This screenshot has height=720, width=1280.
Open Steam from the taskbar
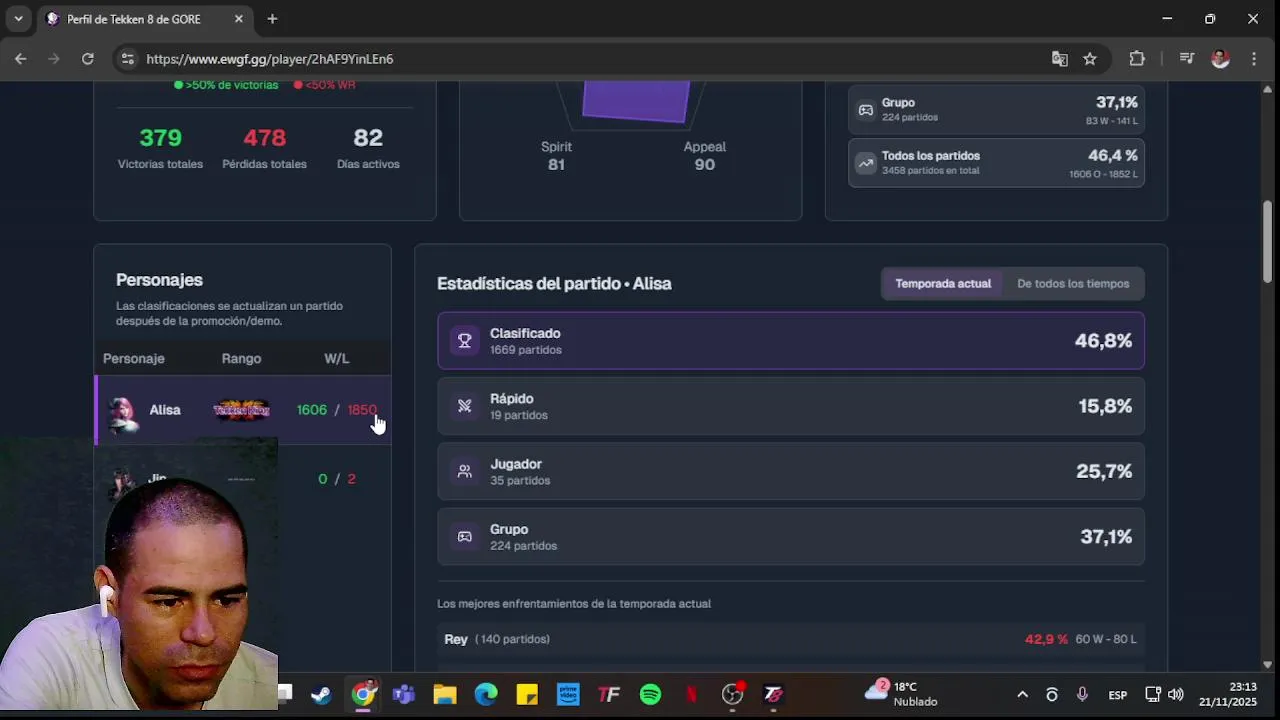tap(321, 694)
